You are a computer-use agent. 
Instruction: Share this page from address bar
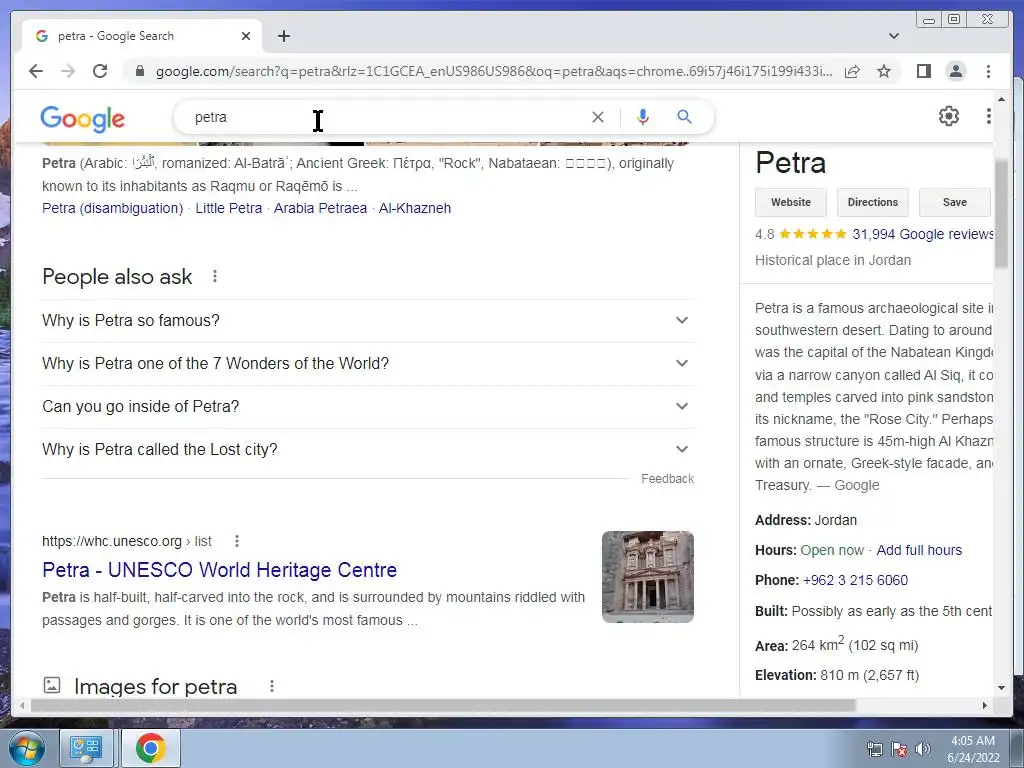[x=852, y=71]
